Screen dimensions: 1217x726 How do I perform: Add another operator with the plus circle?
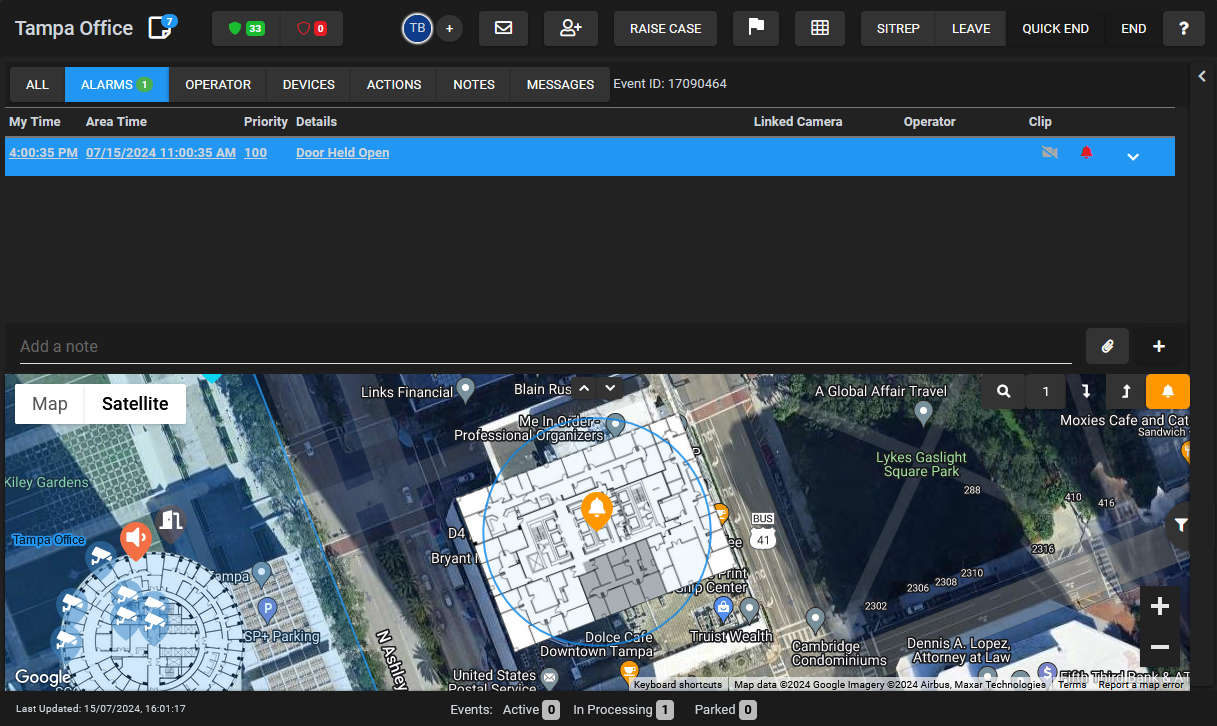(x=449, y=29)
